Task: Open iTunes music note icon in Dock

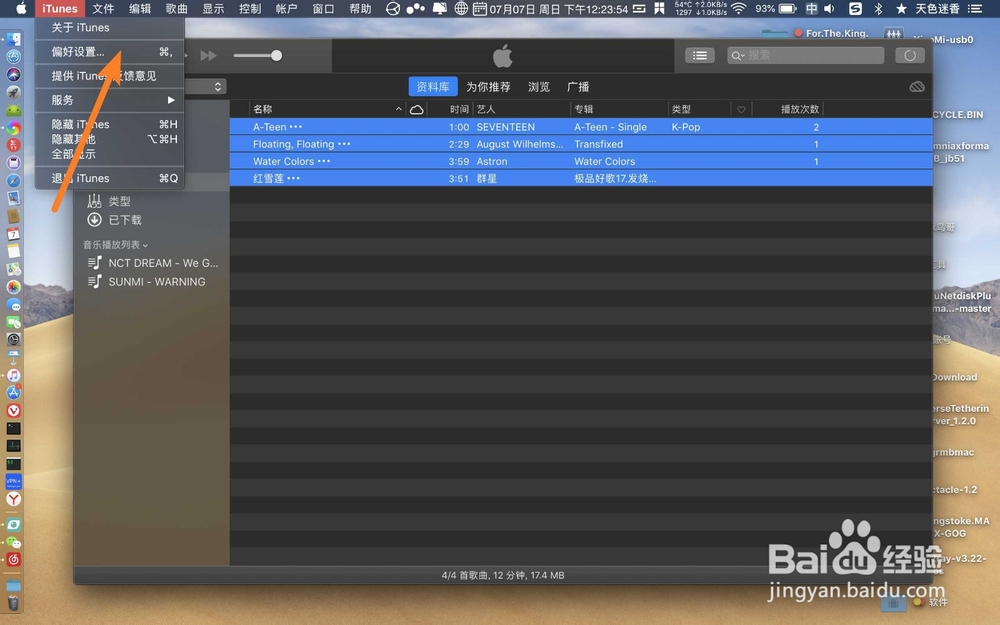Action: pyautogui.click(x=13, y=376)
